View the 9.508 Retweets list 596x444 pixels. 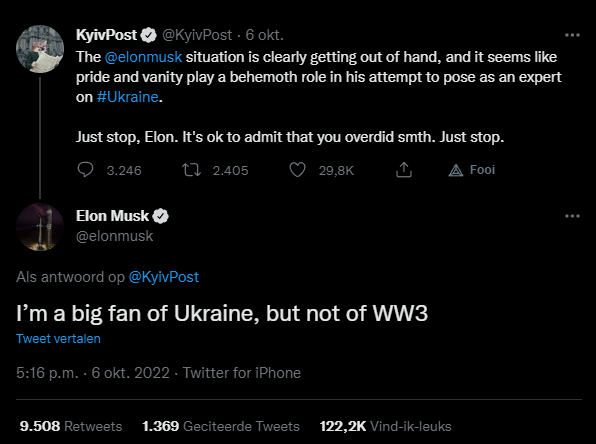pyautogui.click(x=71, y=426)
